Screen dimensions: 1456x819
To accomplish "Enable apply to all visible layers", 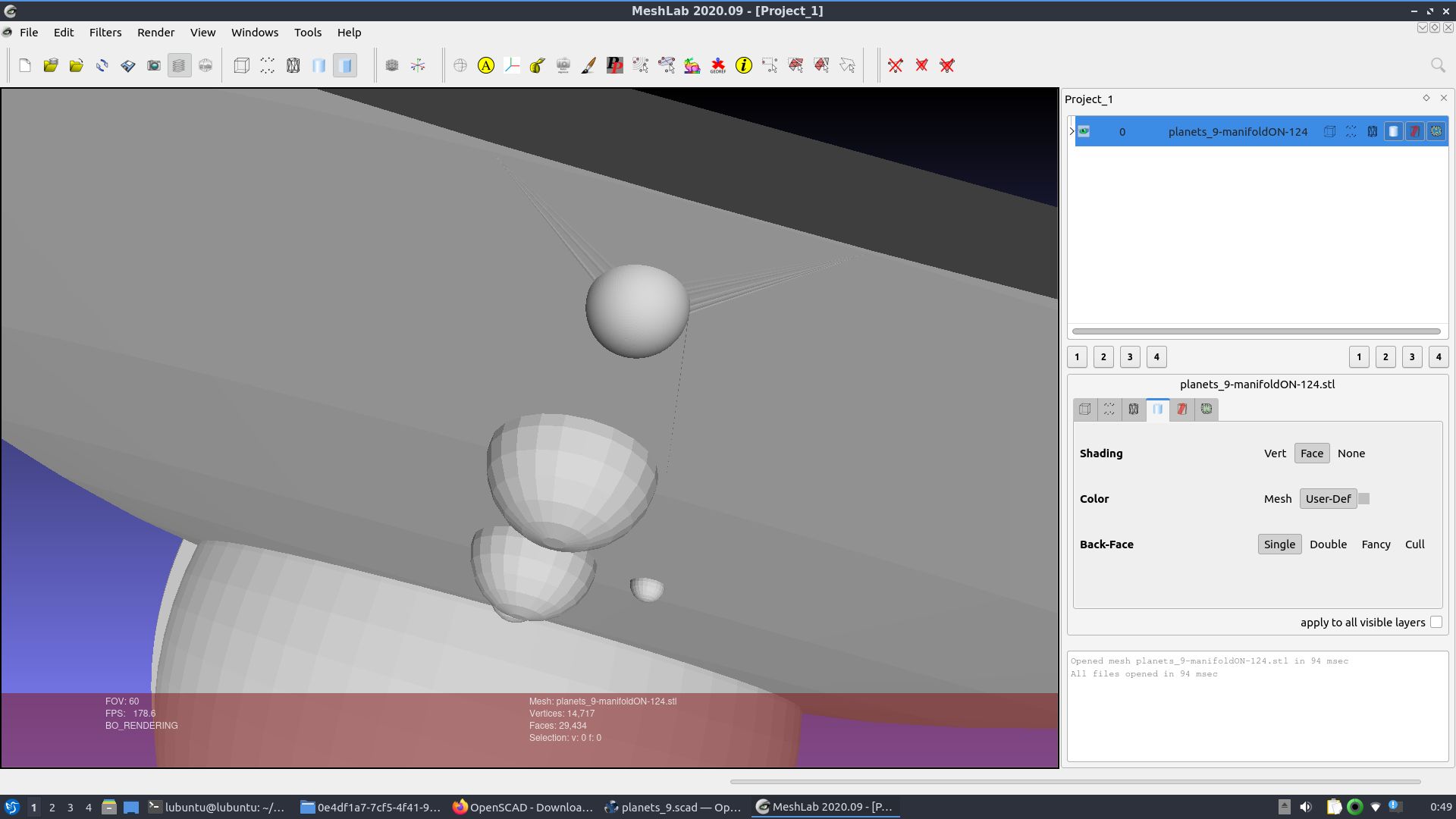I will coord(1436,622).
